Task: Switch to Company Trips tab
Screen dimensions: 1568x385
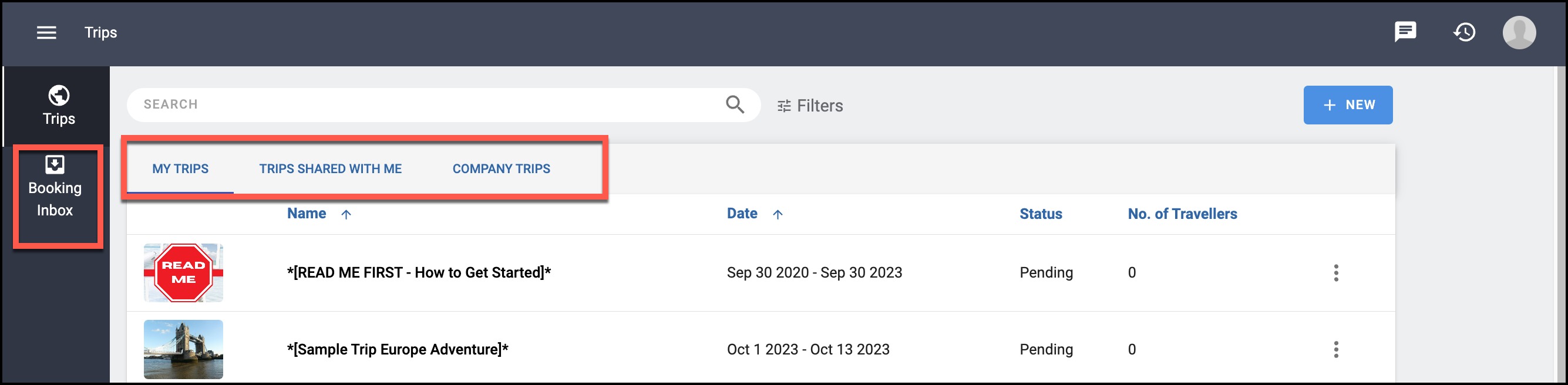Action: (501, 168)
